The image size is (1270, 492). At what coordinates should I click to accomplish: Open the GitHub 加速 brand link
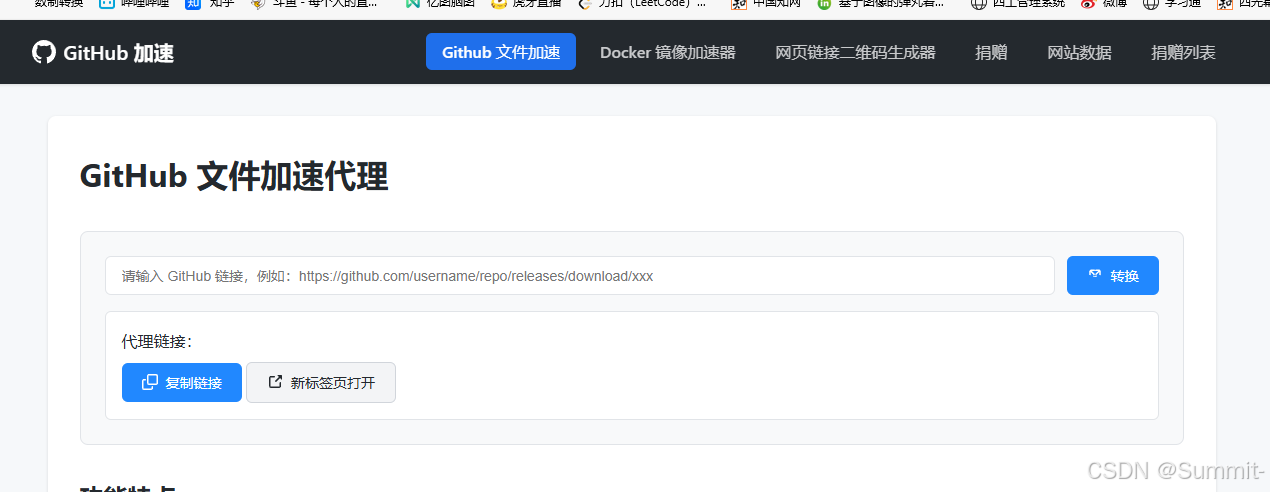pos(103,52)
